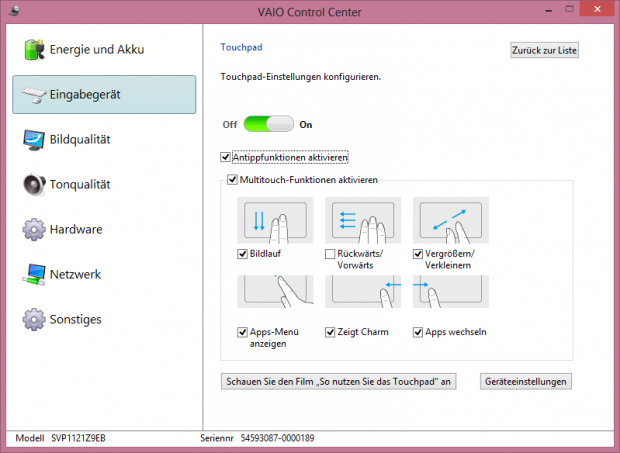Open the Tonqualität category

click(104, 185)
